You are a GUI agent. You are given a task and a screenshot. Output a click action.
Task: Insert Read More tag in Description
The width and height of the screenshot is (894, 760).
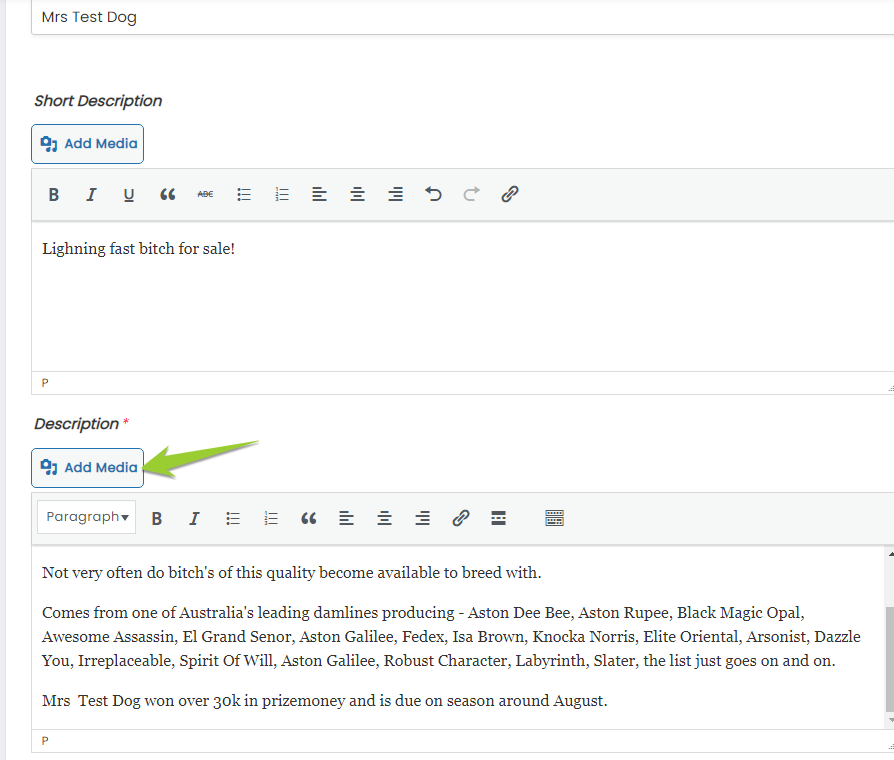click(x=498, y=518)
